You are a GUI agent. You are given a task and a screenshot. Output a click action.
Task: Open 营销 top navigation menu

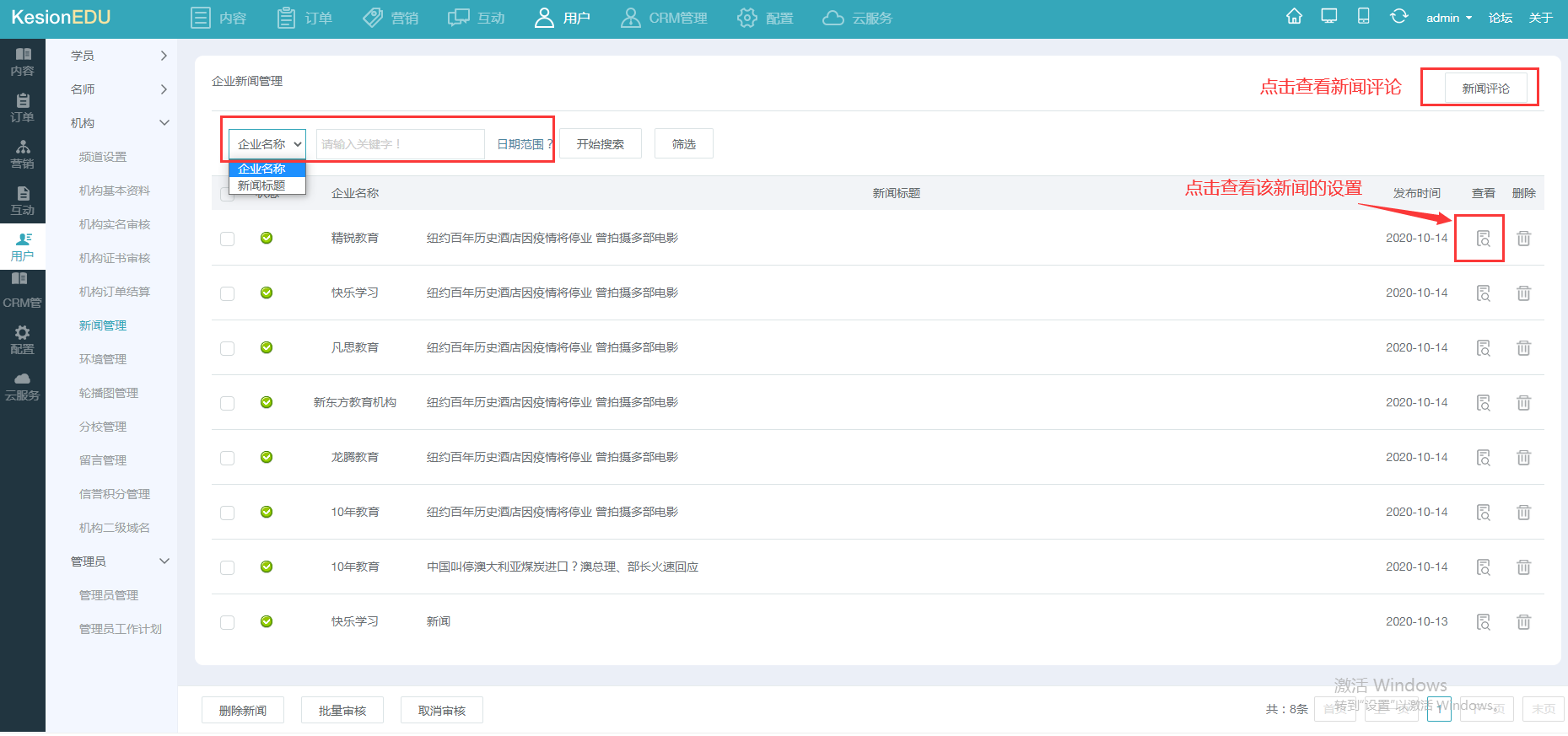point(391,18)
